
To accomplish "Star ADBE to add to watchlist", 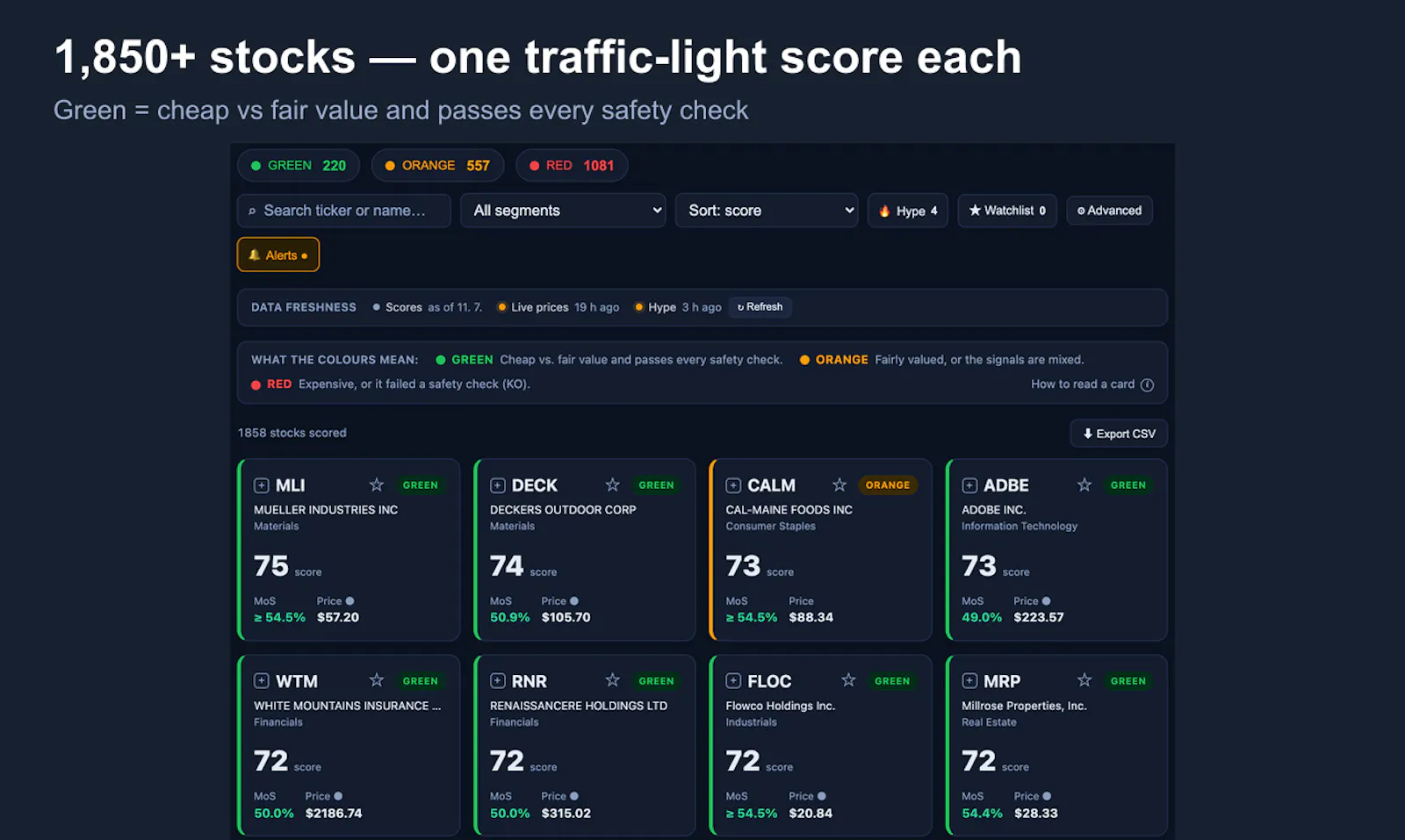I will tap(1084, 485).
